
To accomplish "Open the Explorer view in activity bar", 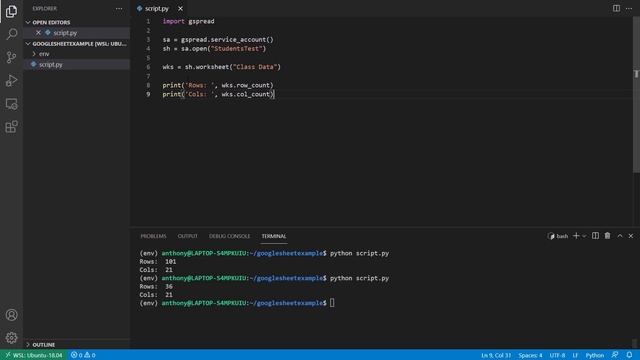I will click(x=11, y=11).
